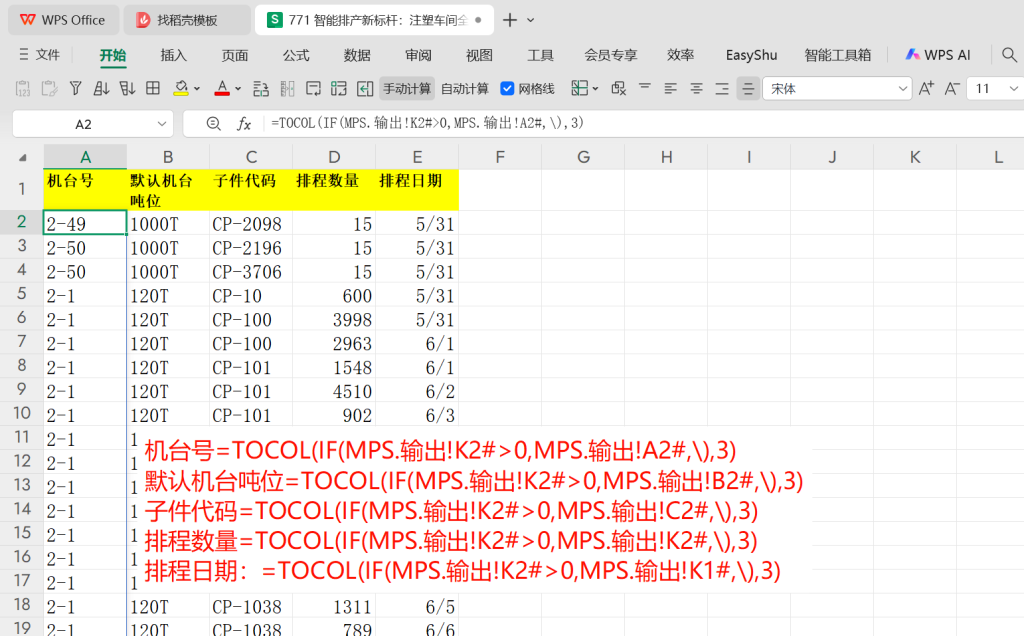
Task: Switch to the 审阅 ribbon tab
Action: (418, 56)
